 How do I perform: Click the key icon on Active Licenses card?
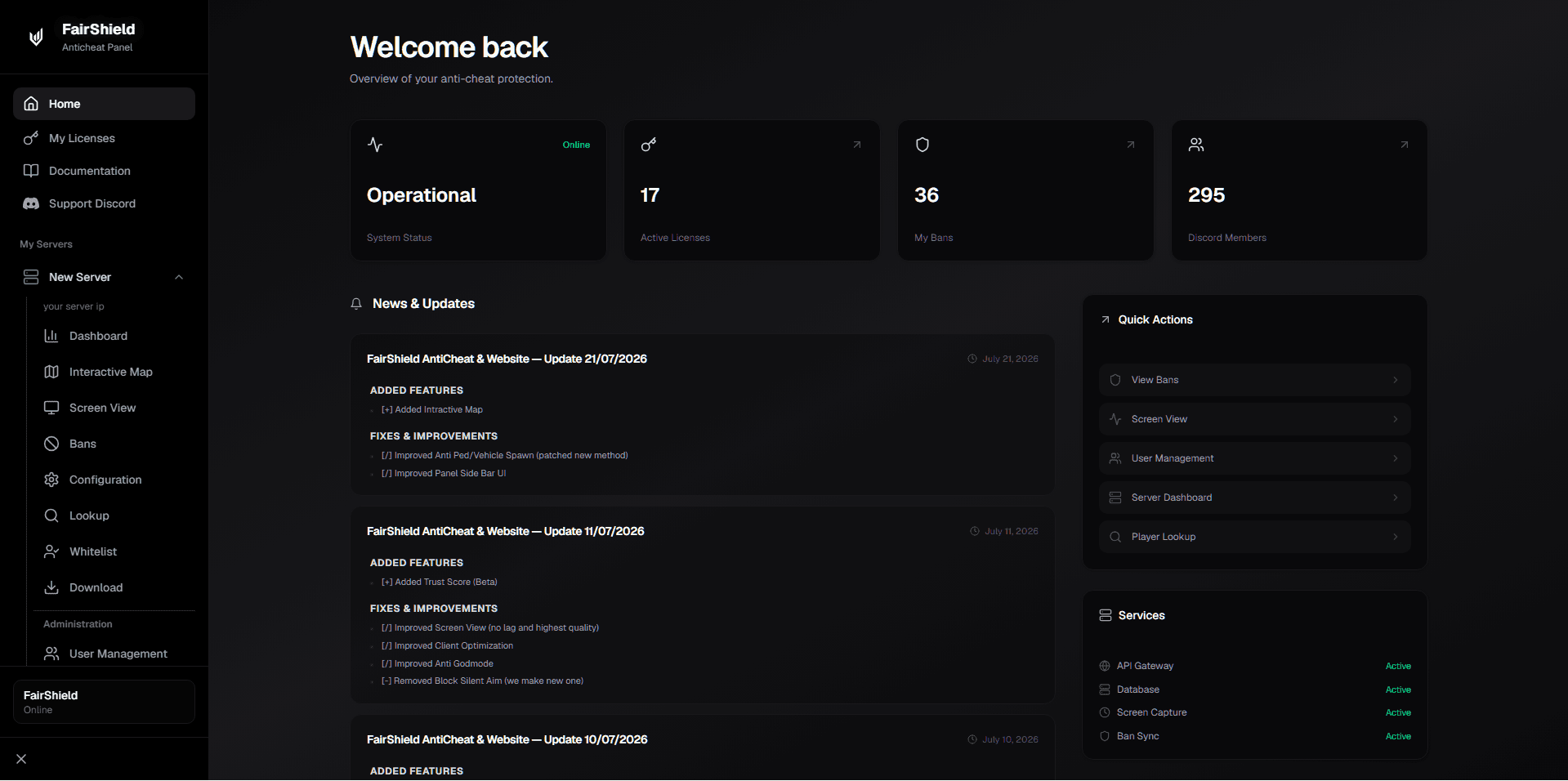coord(649,145)
